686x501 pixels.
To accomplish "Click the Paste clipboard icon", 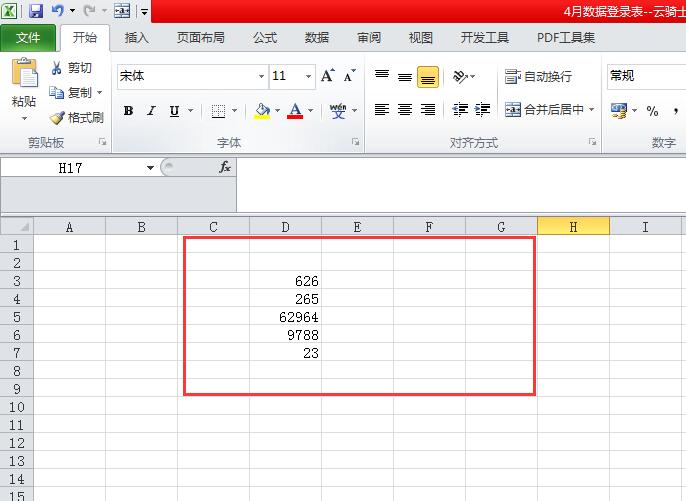I will coord(24,72).
